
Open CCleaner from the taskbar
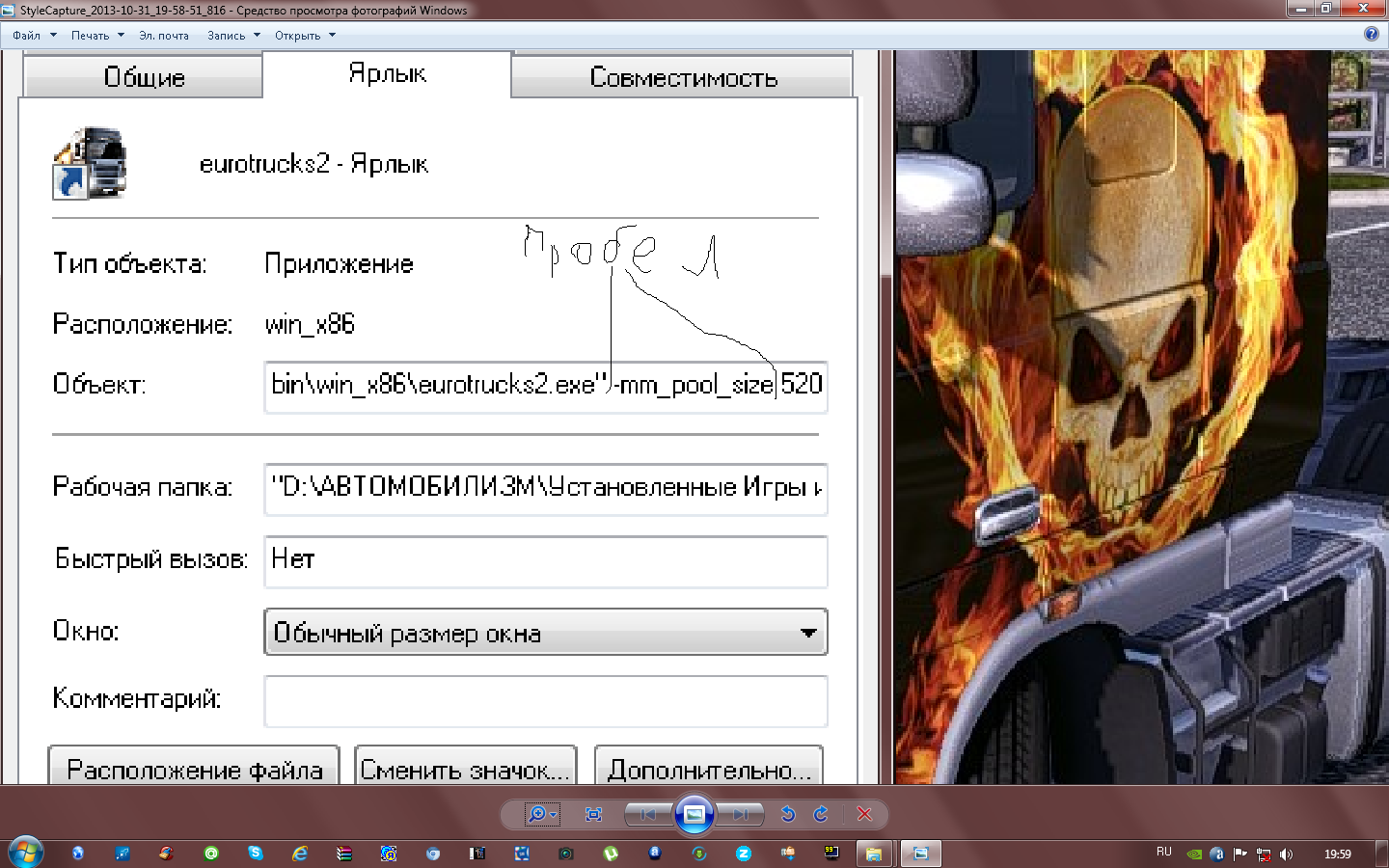(167, 854)
